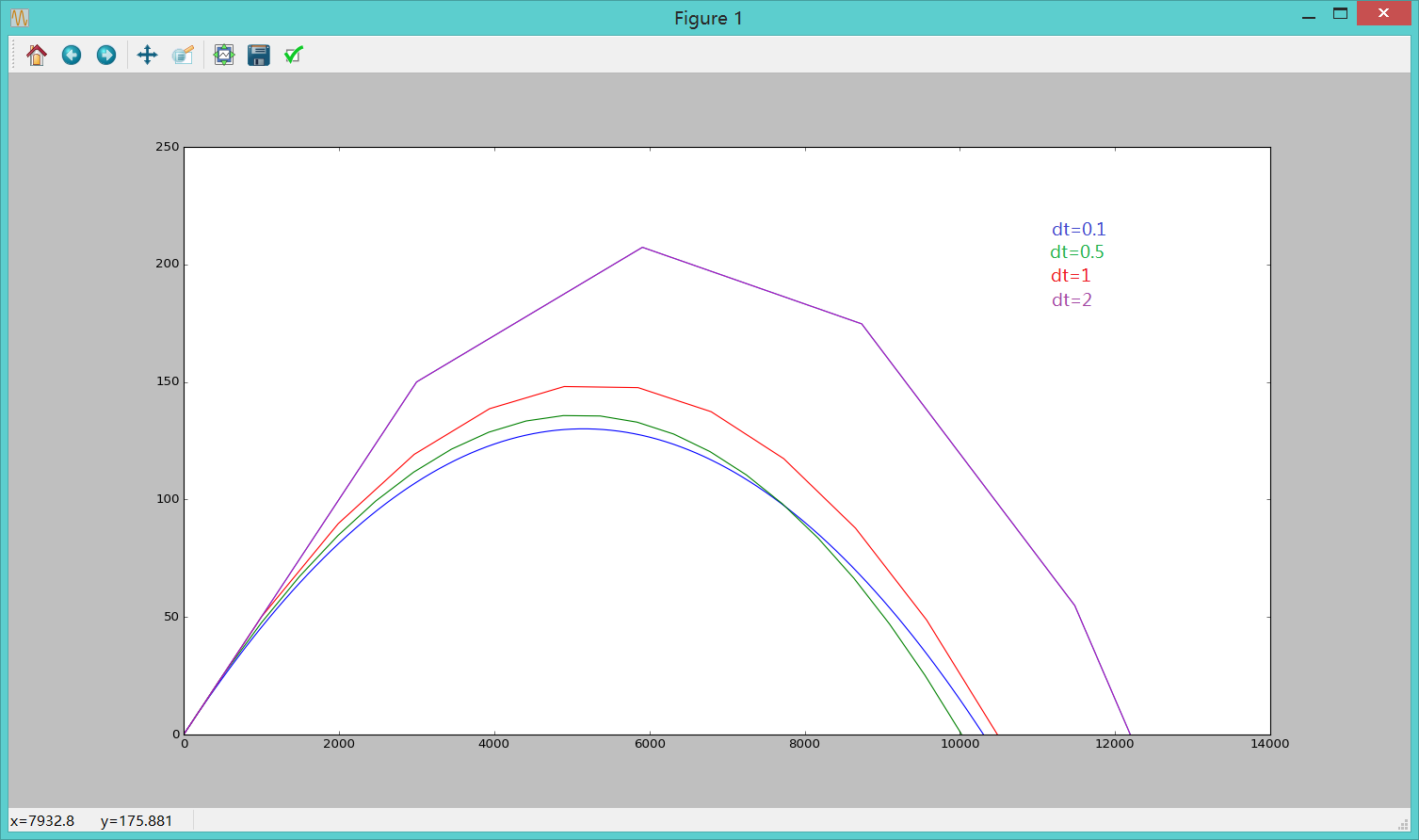The height and width of the screenshot is (840, 1419).
Task: Click the matplotlib window icon
Action: (20, 18)
